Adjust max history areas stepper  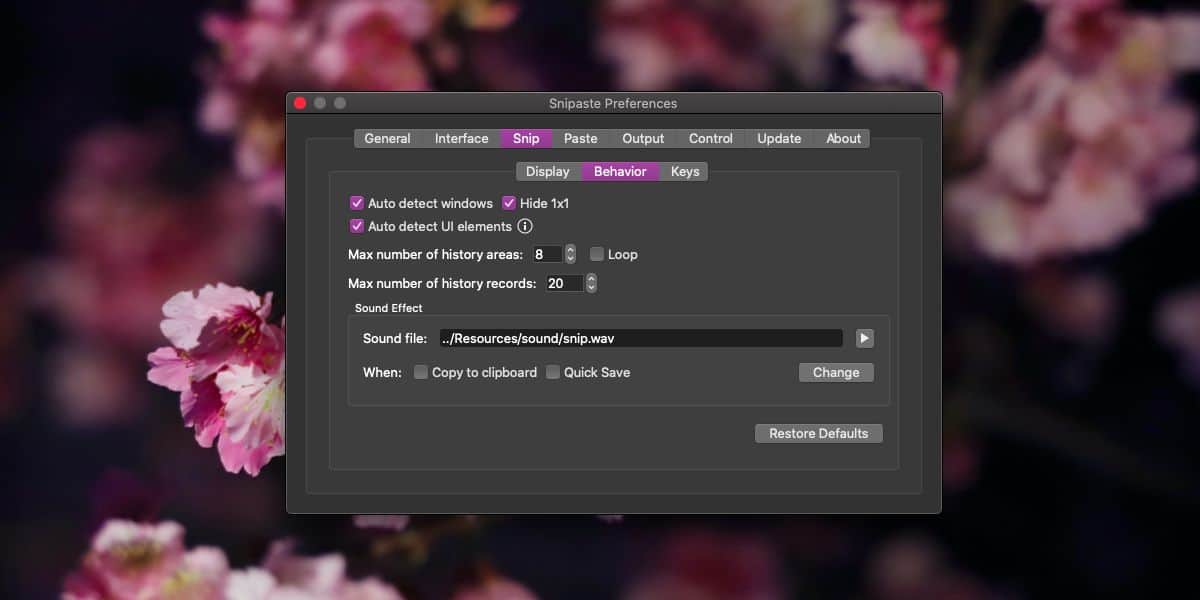tap(570, 254)
